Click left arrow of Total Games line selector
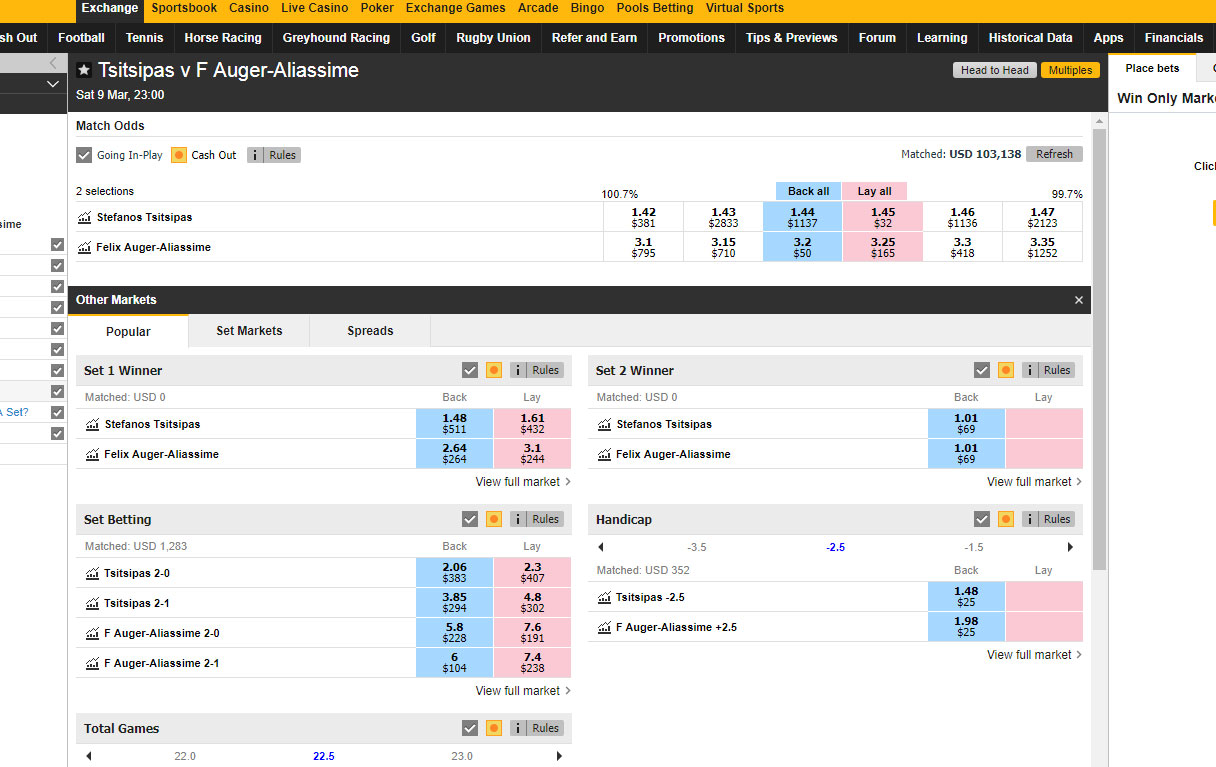This screenshot has width=1216, height=767. coord(89,756)
